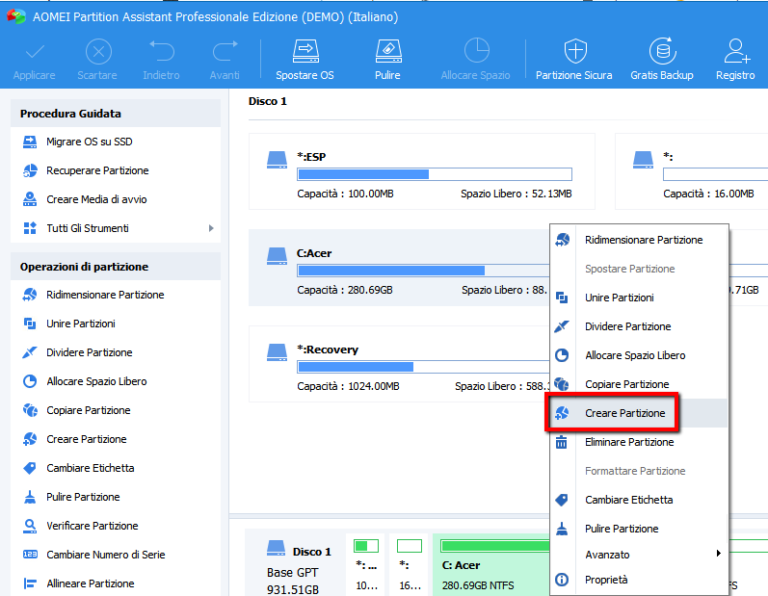Click the Applicare toolbar icon
Viewport: 768px width, 596px height.
pos(35,51)
